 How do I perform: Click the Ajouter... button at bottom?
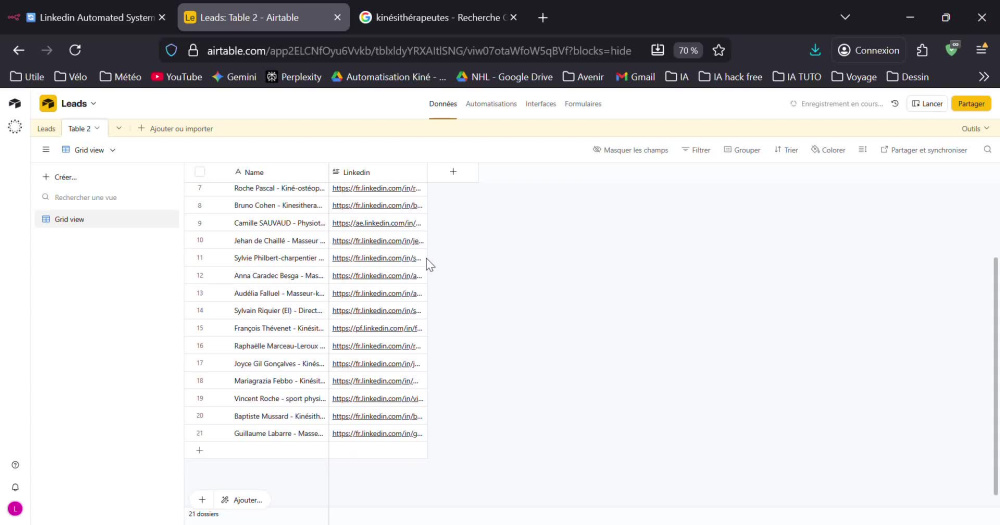coord(242,500)
